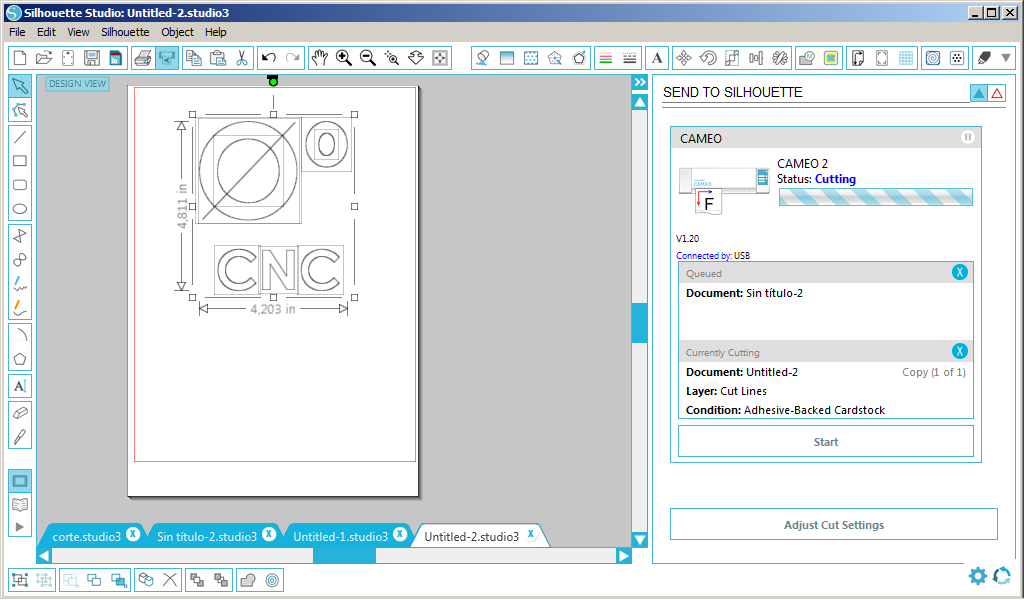This screenshot has height=600, width=1024.
Task: Switch to Untitled-1.studio3 tab
Action: tap(340, 537)
